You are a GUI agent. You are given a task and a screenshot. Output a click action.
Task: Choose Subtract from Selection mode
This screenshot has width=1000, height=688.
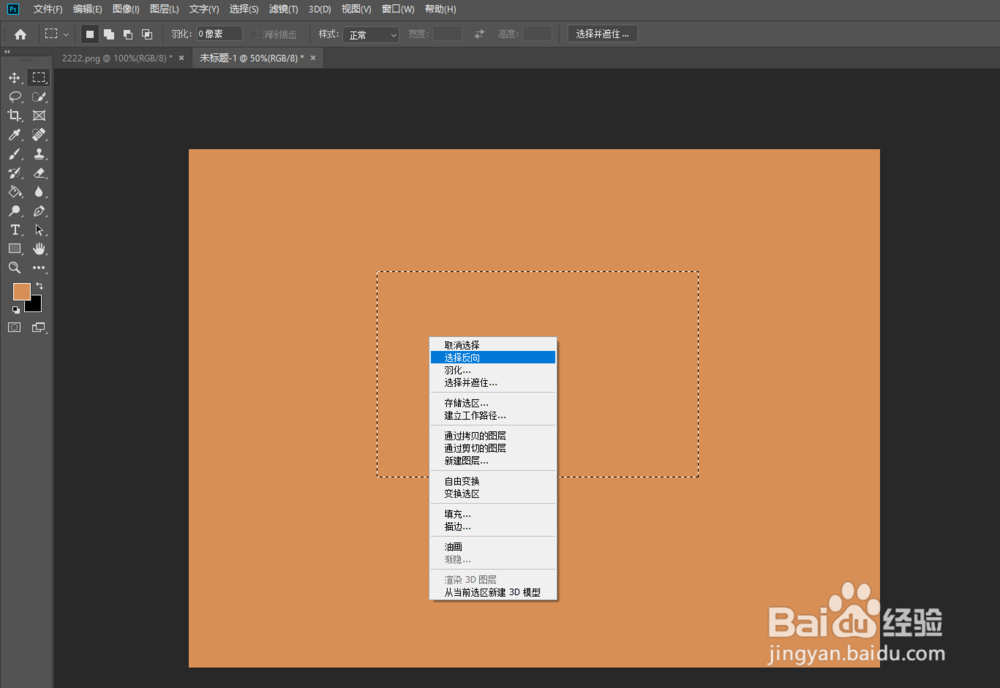(x=128, y=34)
